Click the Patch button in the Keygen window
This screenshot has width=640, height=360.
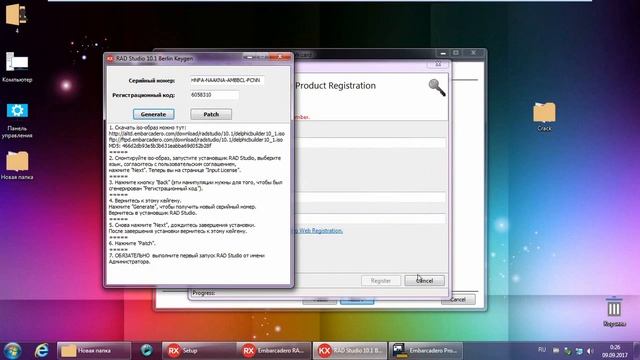(x=211, y=114)
